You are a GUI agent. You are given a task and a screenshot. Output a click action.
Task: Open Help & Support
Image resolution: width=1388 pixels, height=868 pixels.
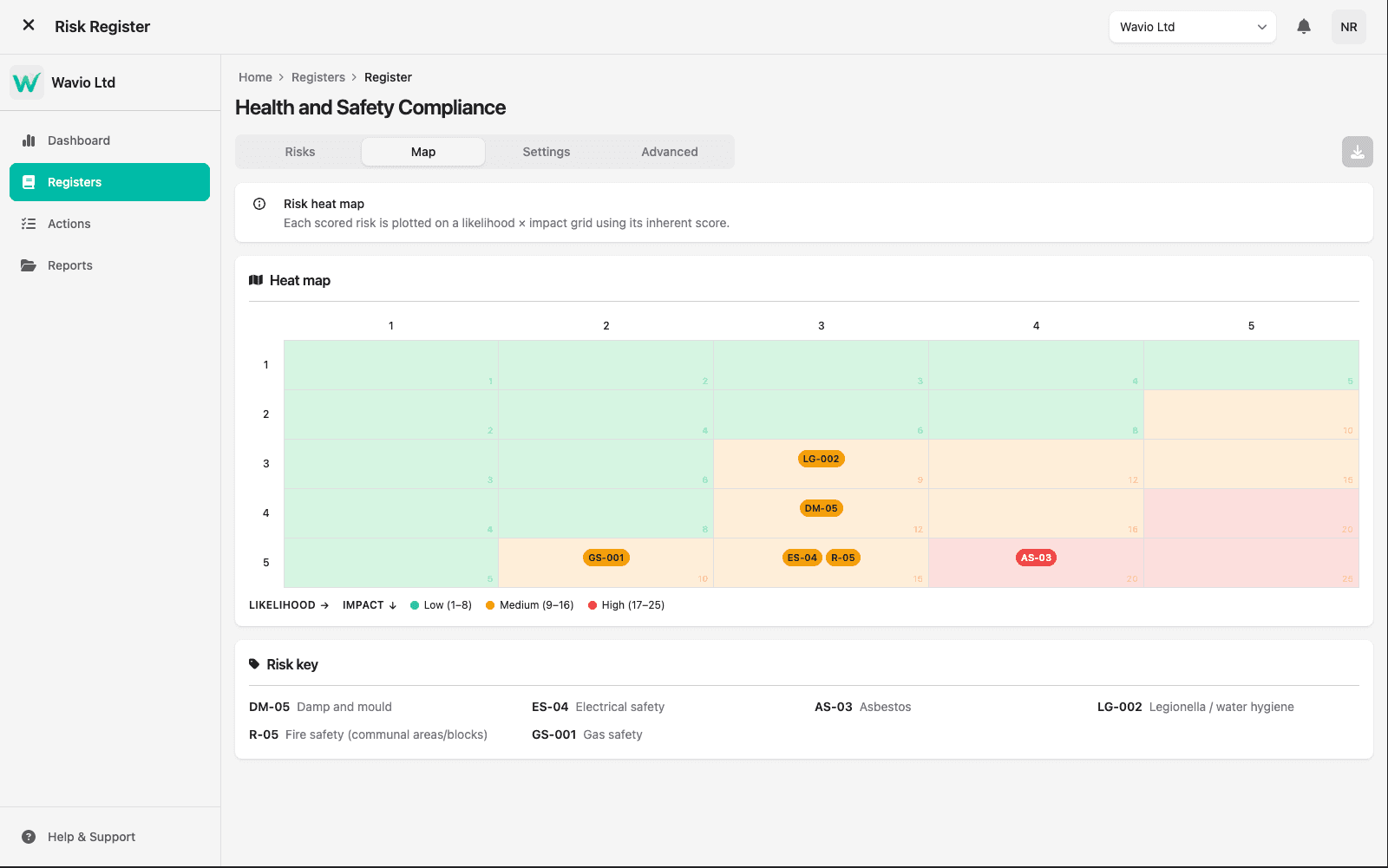click(x=109, y=837)
